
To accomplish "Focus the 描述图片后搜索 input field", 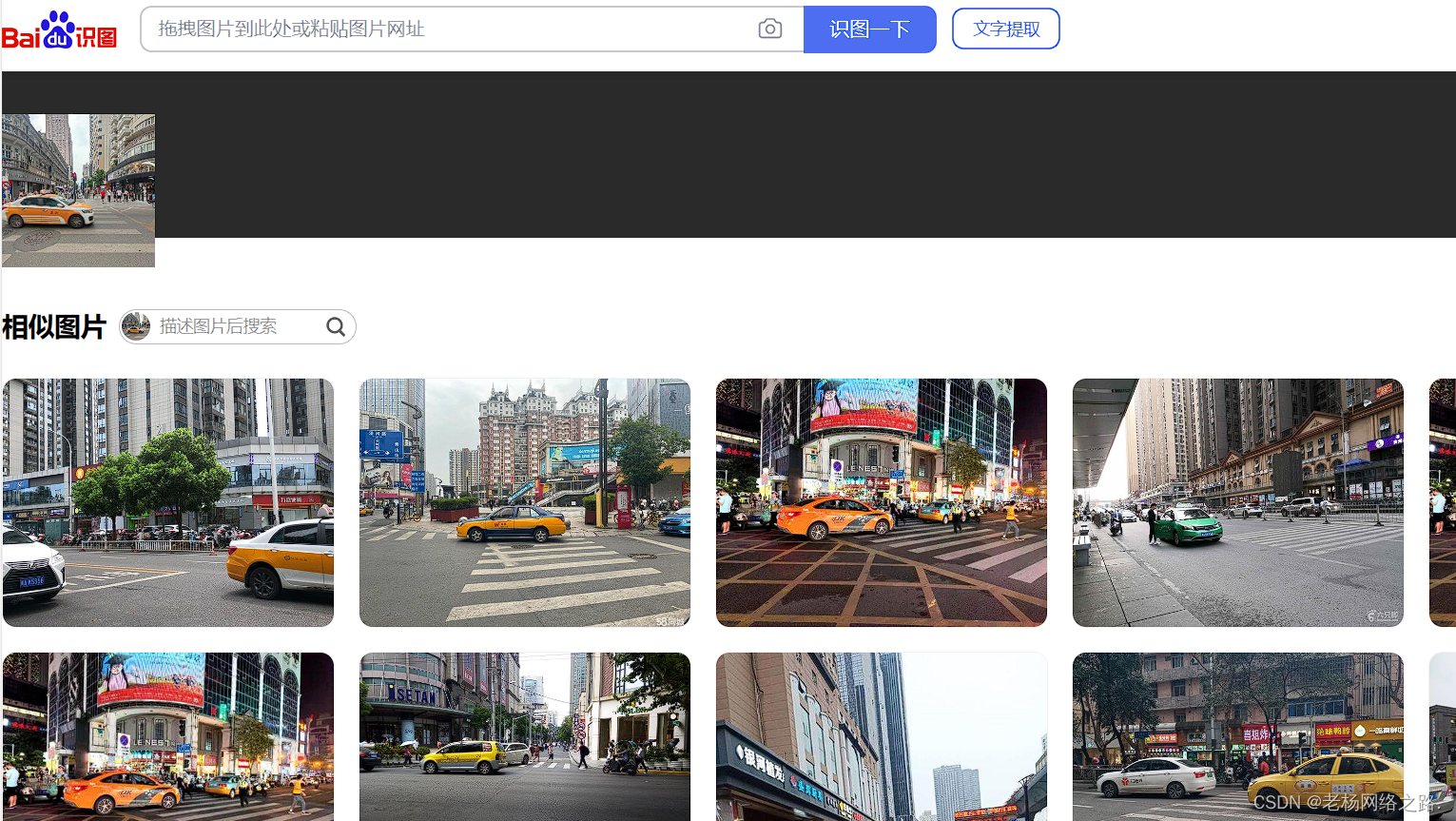I will (x=238, y=326).
